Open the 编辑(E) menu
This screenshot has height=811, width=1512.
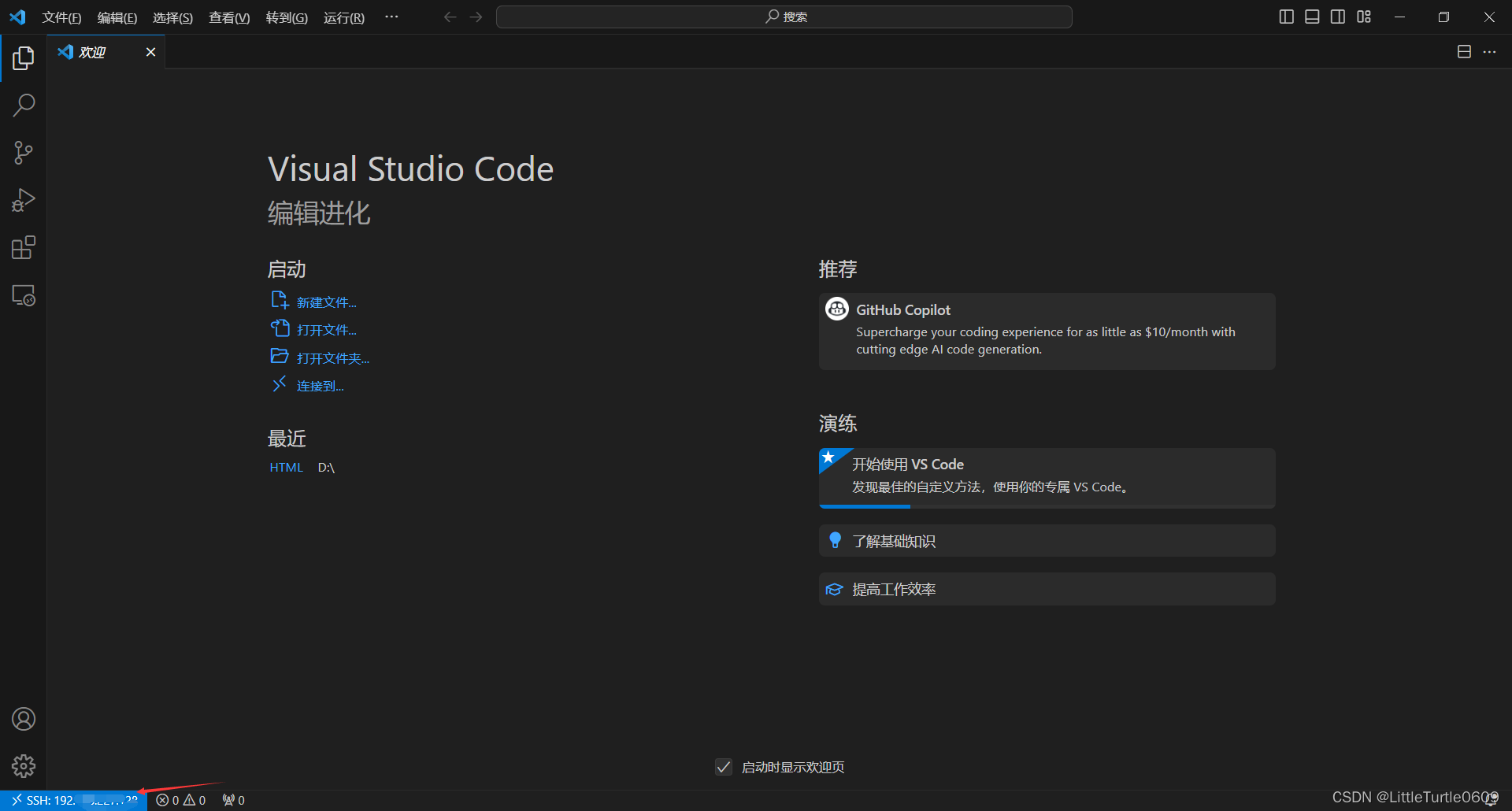[x=117, y=17]
